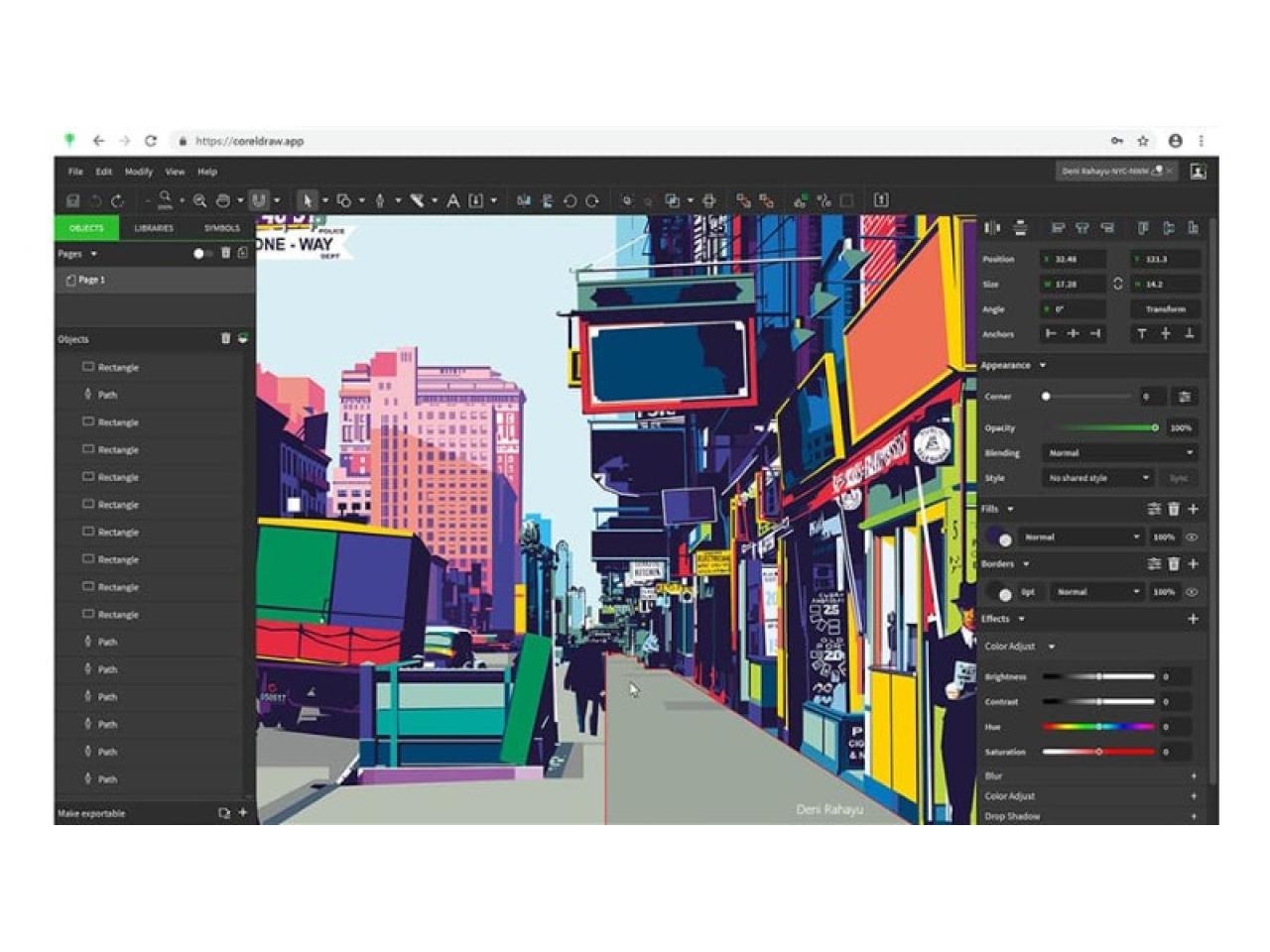Image resolution: width=1270 pixels, height=952 pixels.
Task: Click the Transform button
Action: coord(1165,309)
